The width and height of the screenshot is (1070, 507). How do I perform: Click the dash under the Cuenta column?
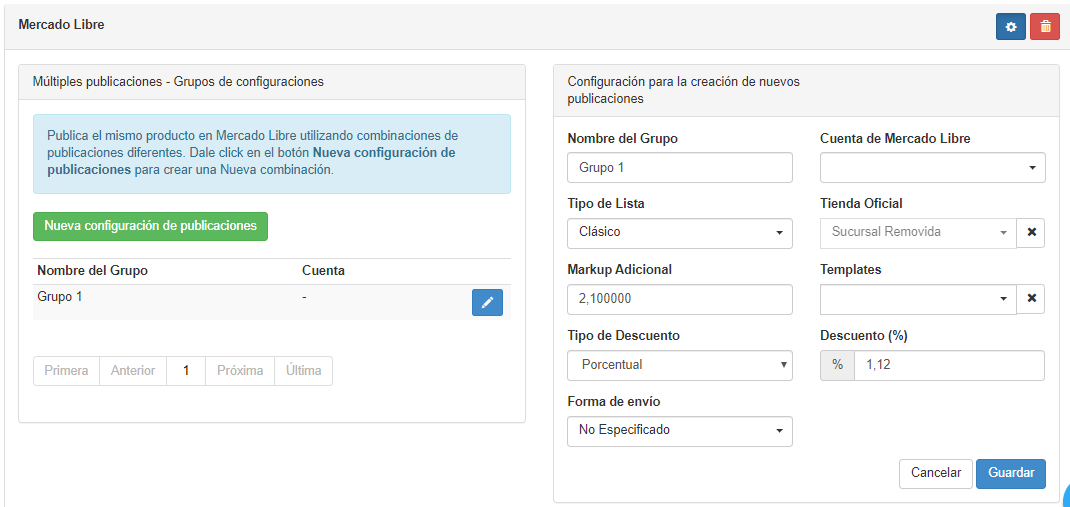pyautogui.click(x=304, y=297)
